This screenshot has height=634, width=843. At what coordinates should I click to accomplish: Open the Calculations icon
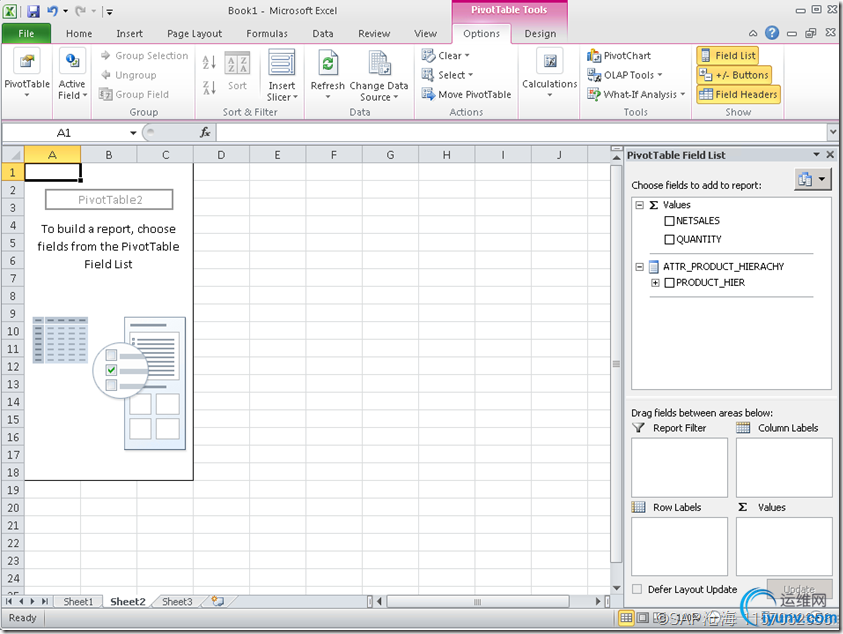[x=549, y=61]
